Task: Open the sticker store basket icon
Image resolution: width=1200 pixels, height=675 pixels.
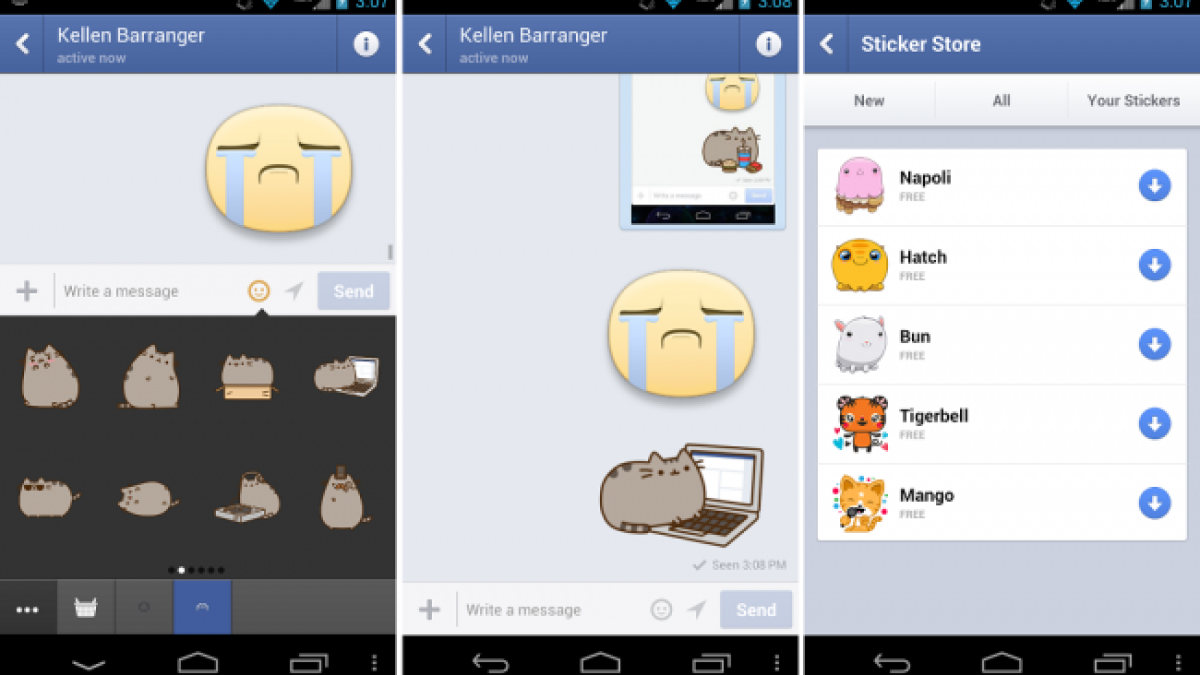Action: click(x=86, y=607)
